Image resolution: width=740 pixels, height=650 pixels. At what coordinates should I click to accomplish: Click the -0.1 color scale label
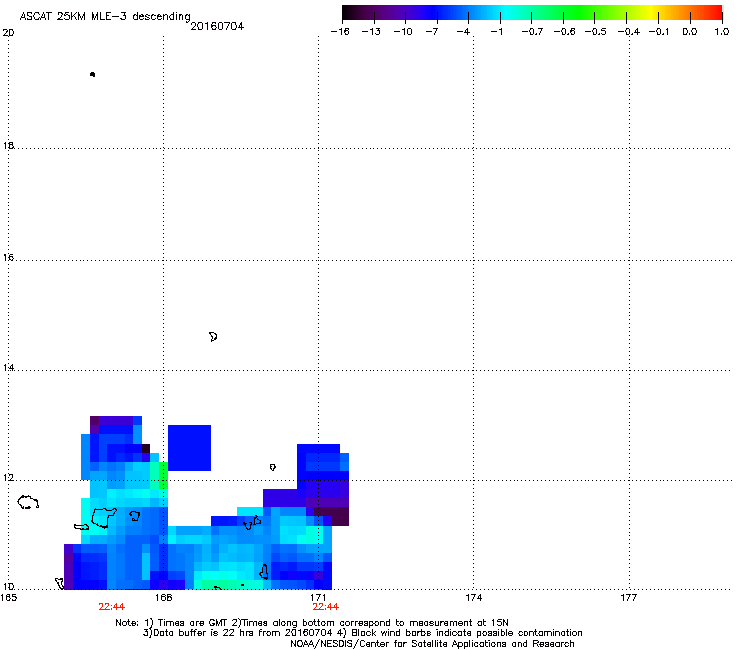[659, 32]
